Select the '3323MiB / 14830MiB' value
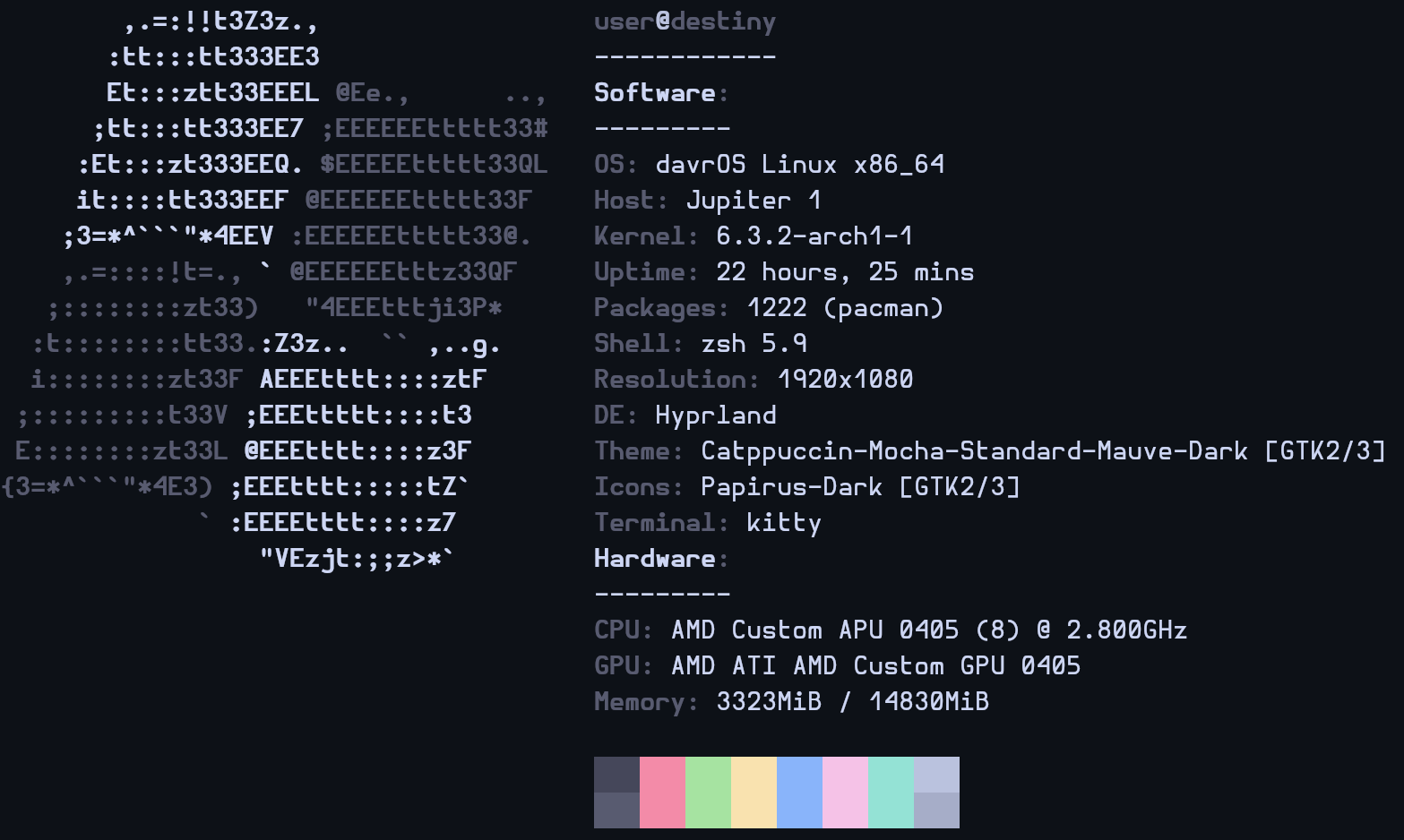Viewport: 1404px width, 840px height. pyautogui.click(x=852, y=702)
